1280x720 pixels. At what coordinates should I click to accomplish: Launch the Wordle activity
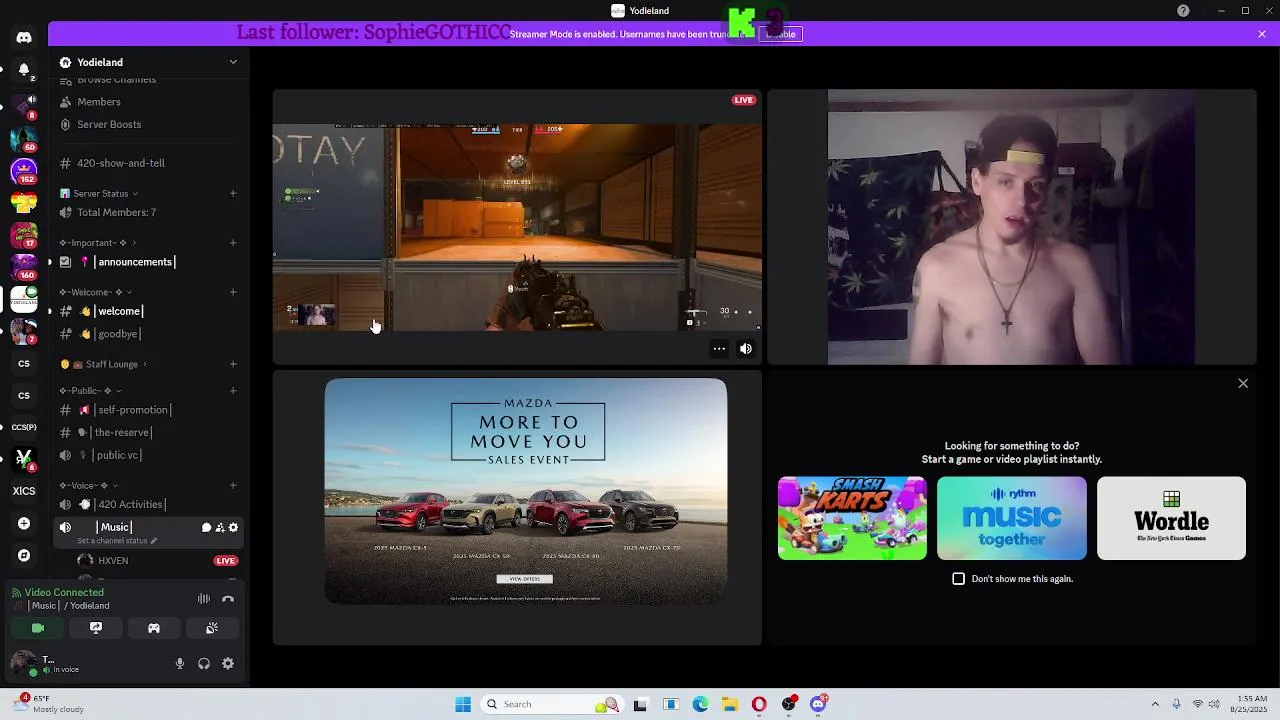coord(1171,518)
